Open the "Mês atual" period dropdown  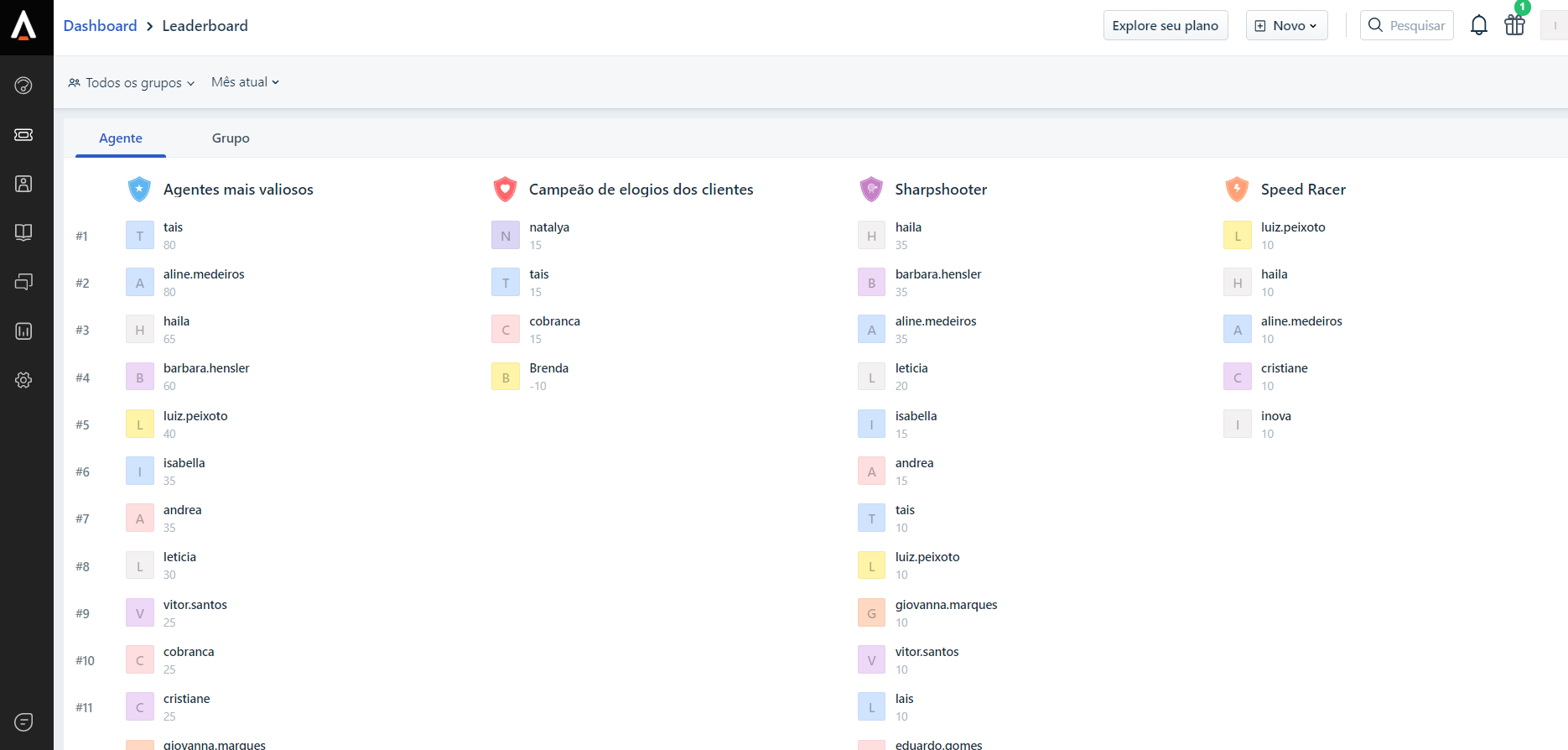[245, 82]
